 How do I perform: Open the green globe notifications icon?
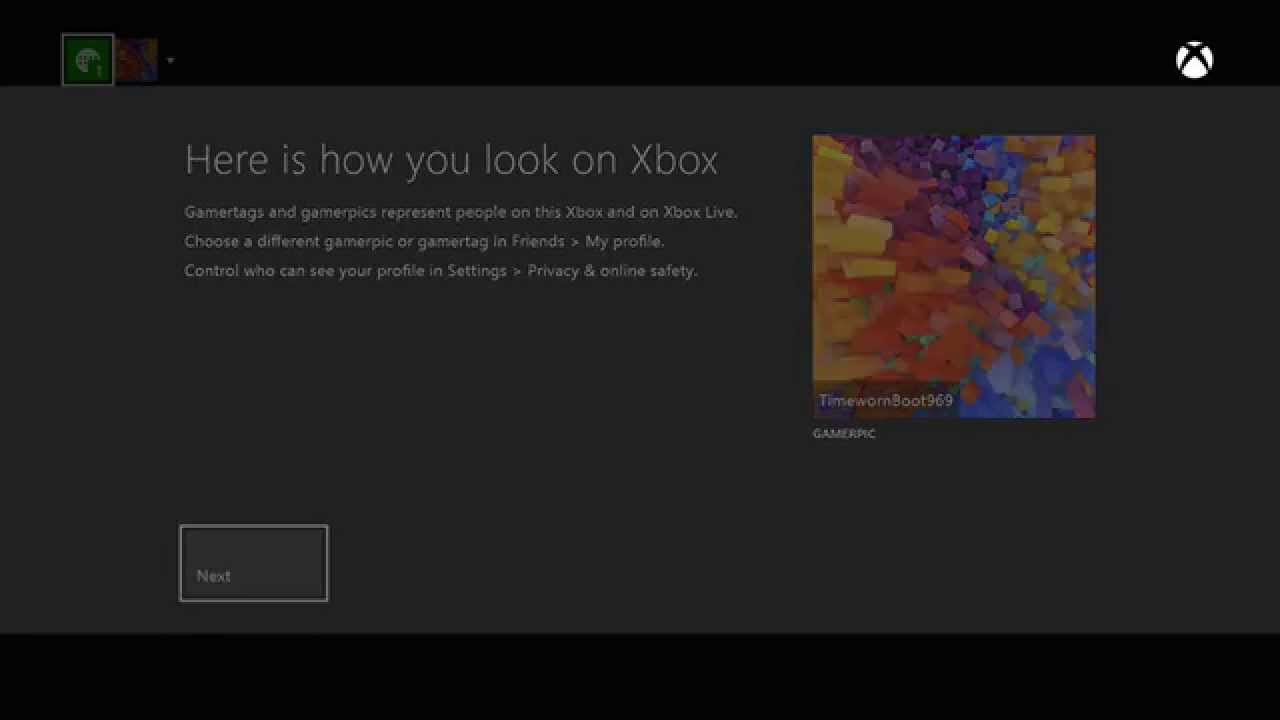pyautogui.click(x=88, y=60)
